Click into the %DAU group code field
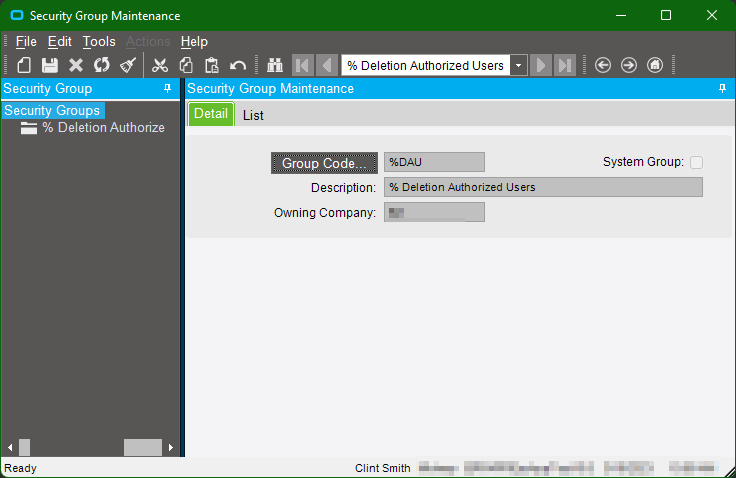 (x=434, y=162)
